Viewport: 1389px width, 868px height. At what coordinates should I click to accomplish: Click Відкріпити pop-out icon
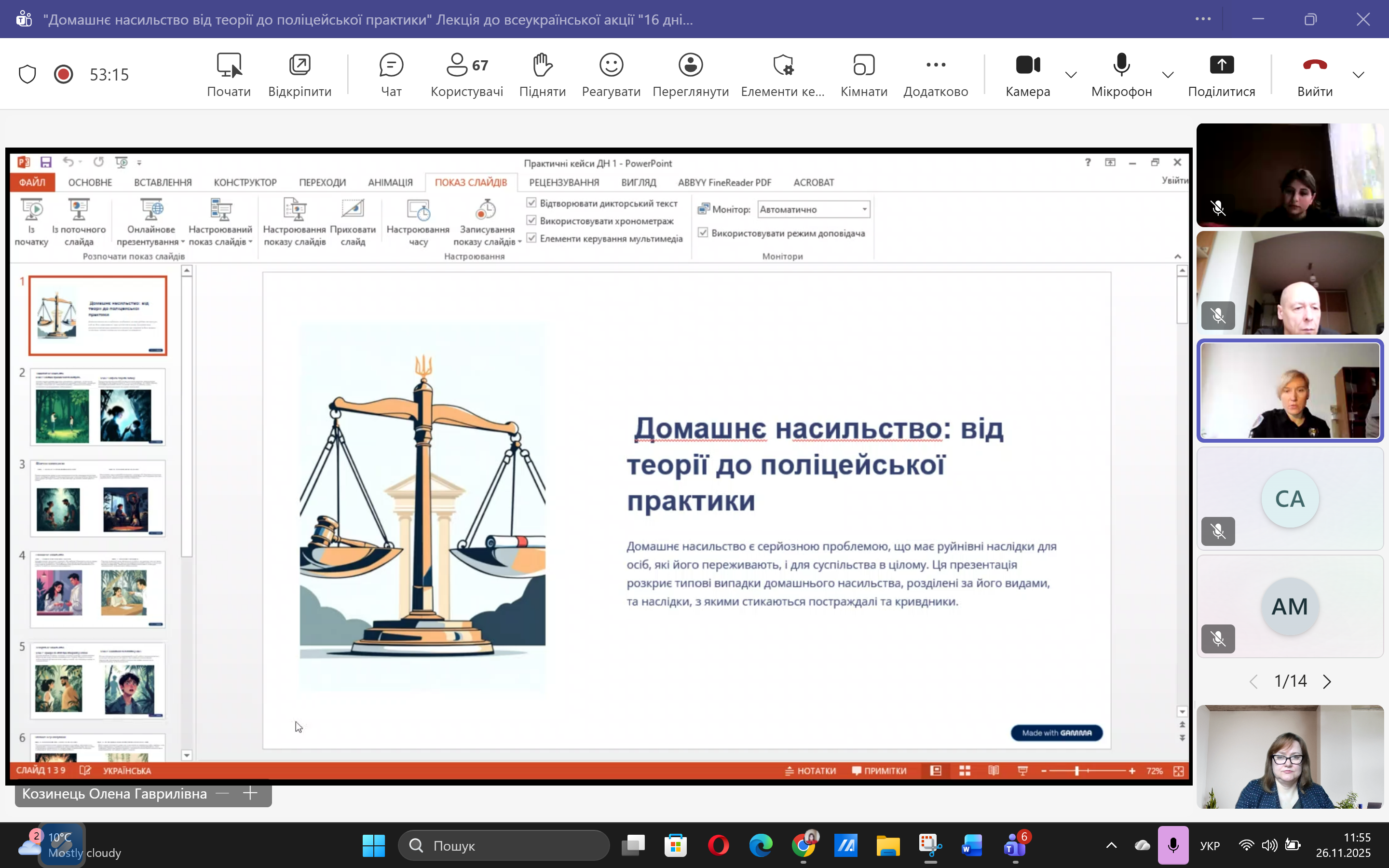point(300,65)
